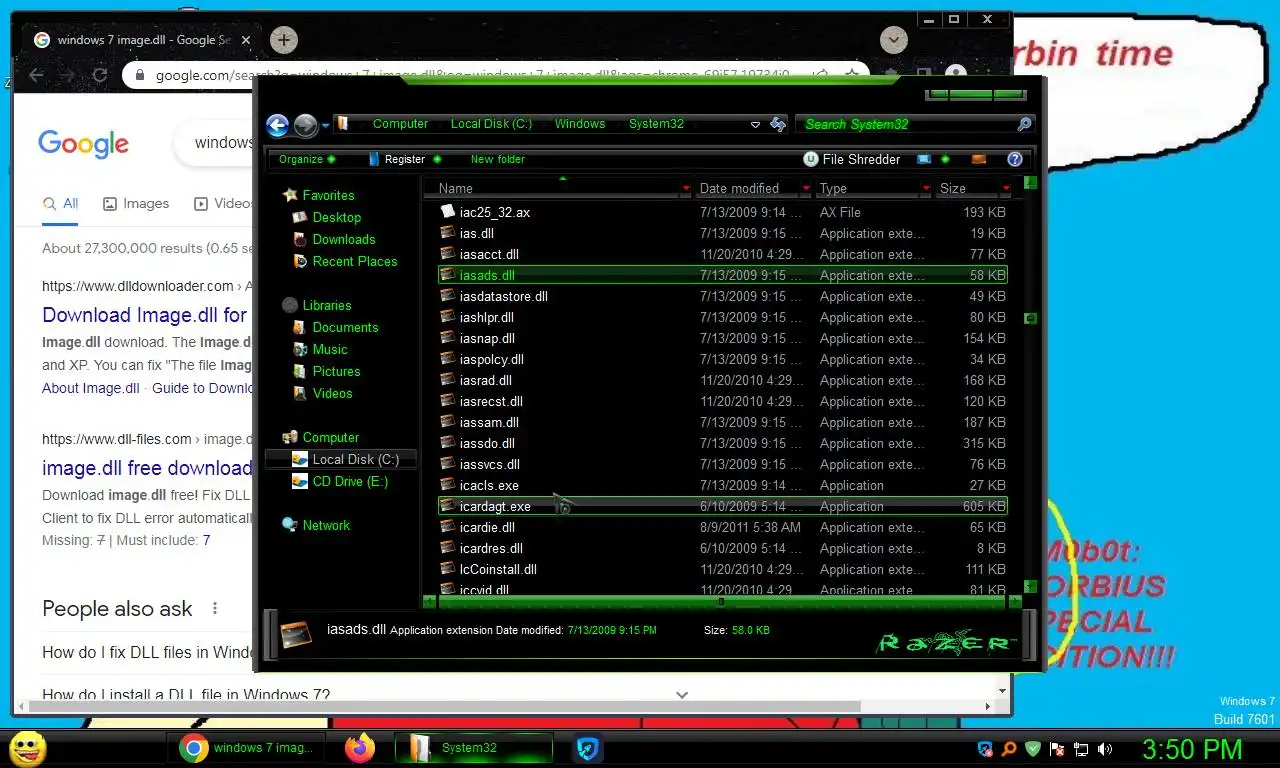Open Type column filter dropdown arrow
The width and height of the screenshot is (1280, 768).
click(926, 188)
